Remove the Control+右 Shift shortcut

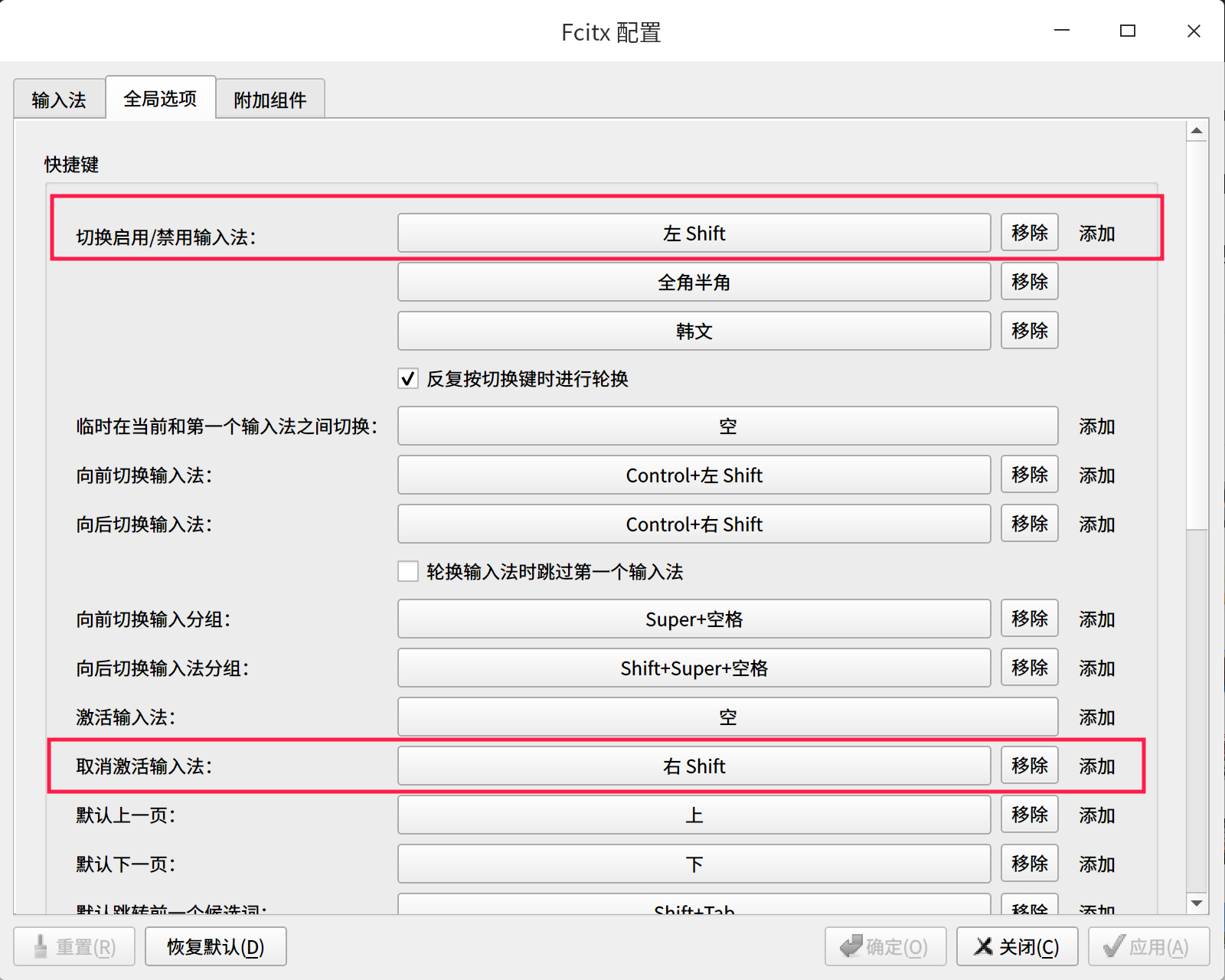point(1030,524)
